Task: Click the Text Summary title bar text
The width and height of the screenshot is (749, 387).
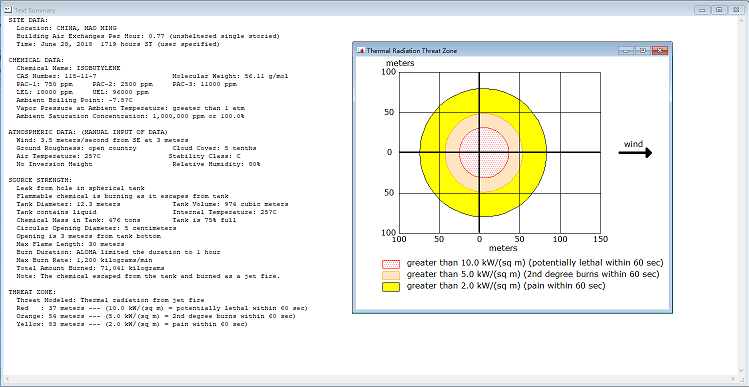Action: tap(35, 10)
